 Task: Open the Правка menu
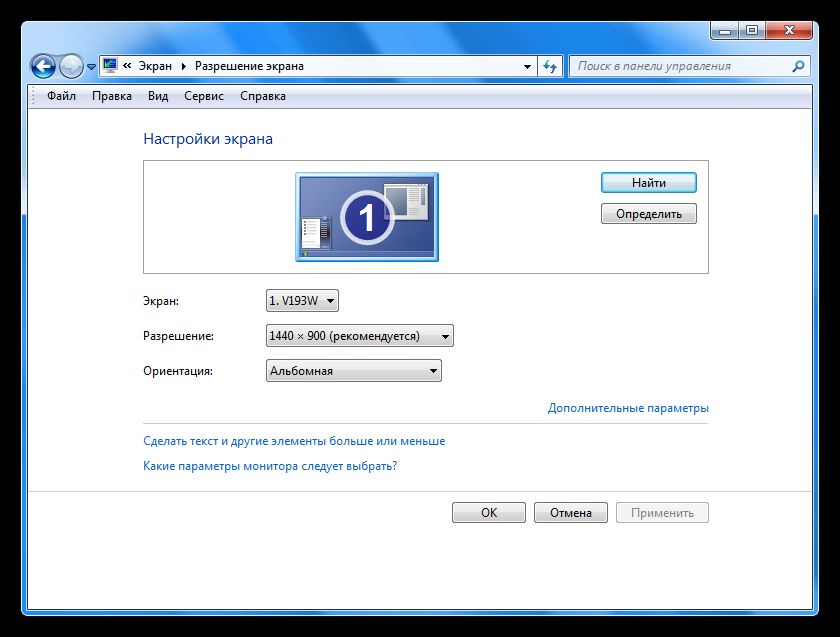click(112, 96)
